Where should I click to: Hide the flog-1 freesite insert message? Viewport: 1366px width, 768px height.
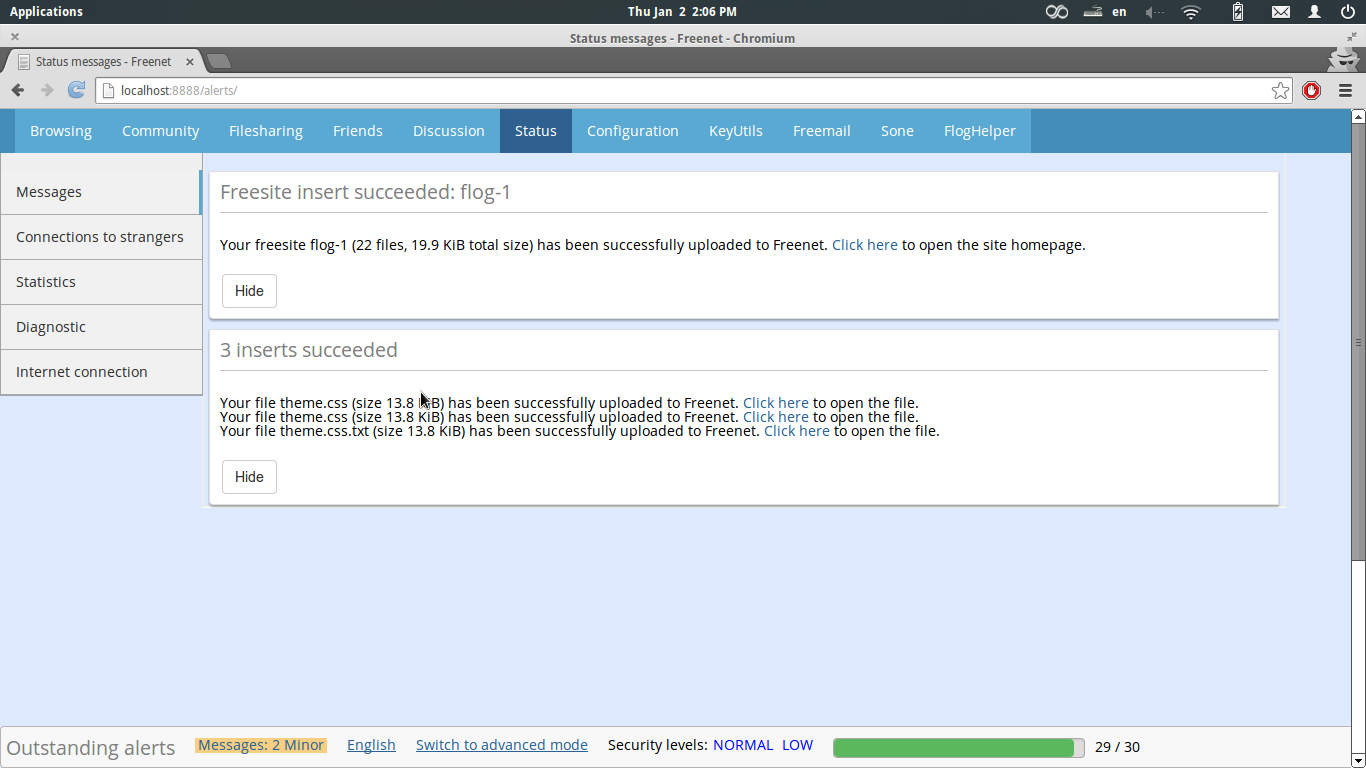(x=249, y=291)
